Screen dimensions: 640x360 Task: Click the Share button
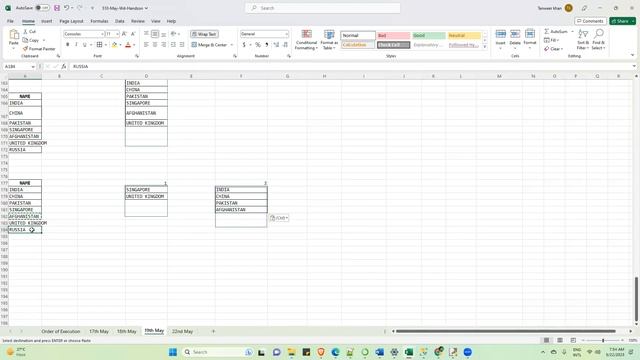pyautogui.click(x=622, y=21)
